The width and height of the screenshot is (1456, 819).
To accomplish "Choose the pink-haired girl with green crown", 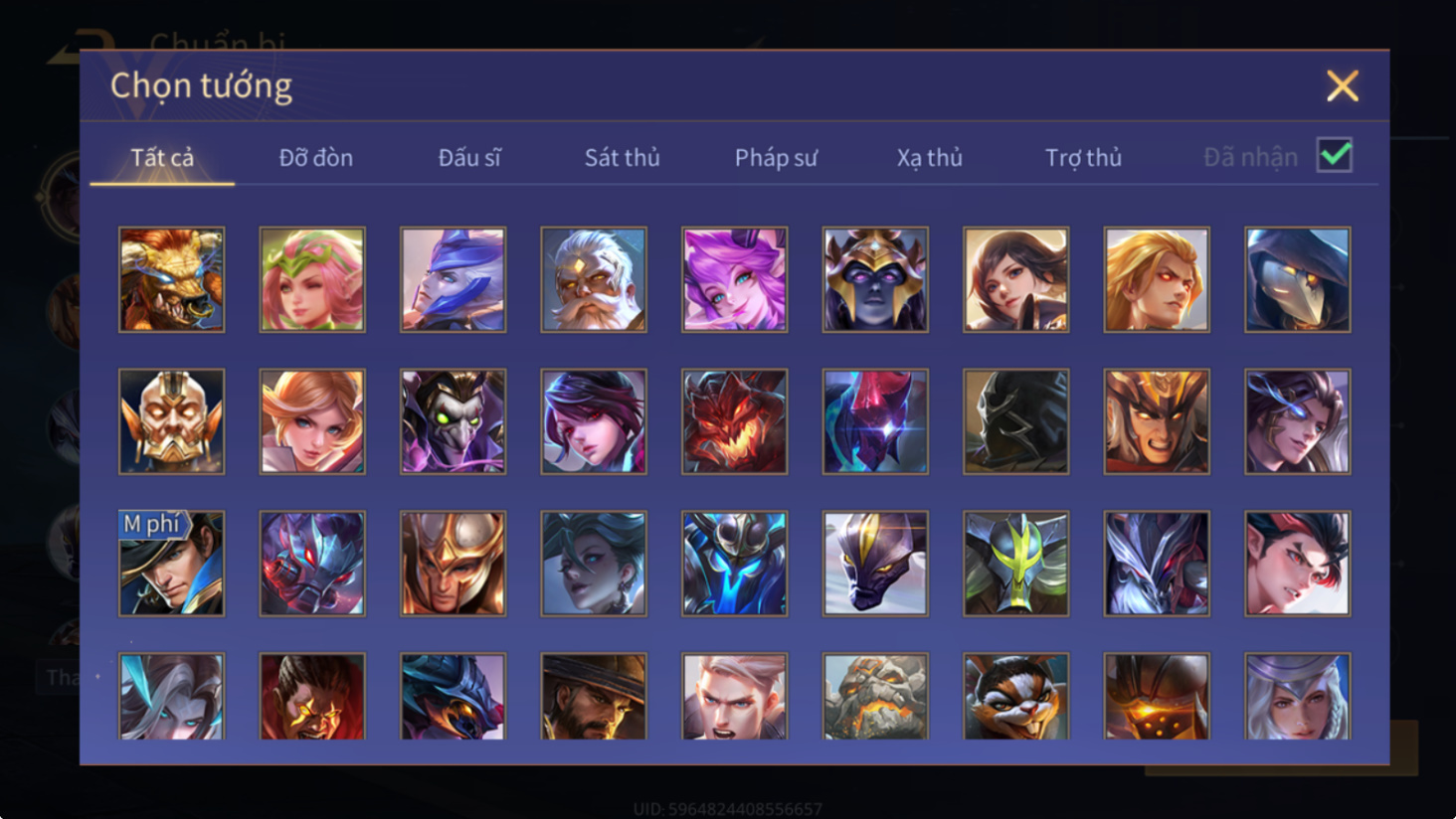I will pyautogui.click(x=312, y=279).
